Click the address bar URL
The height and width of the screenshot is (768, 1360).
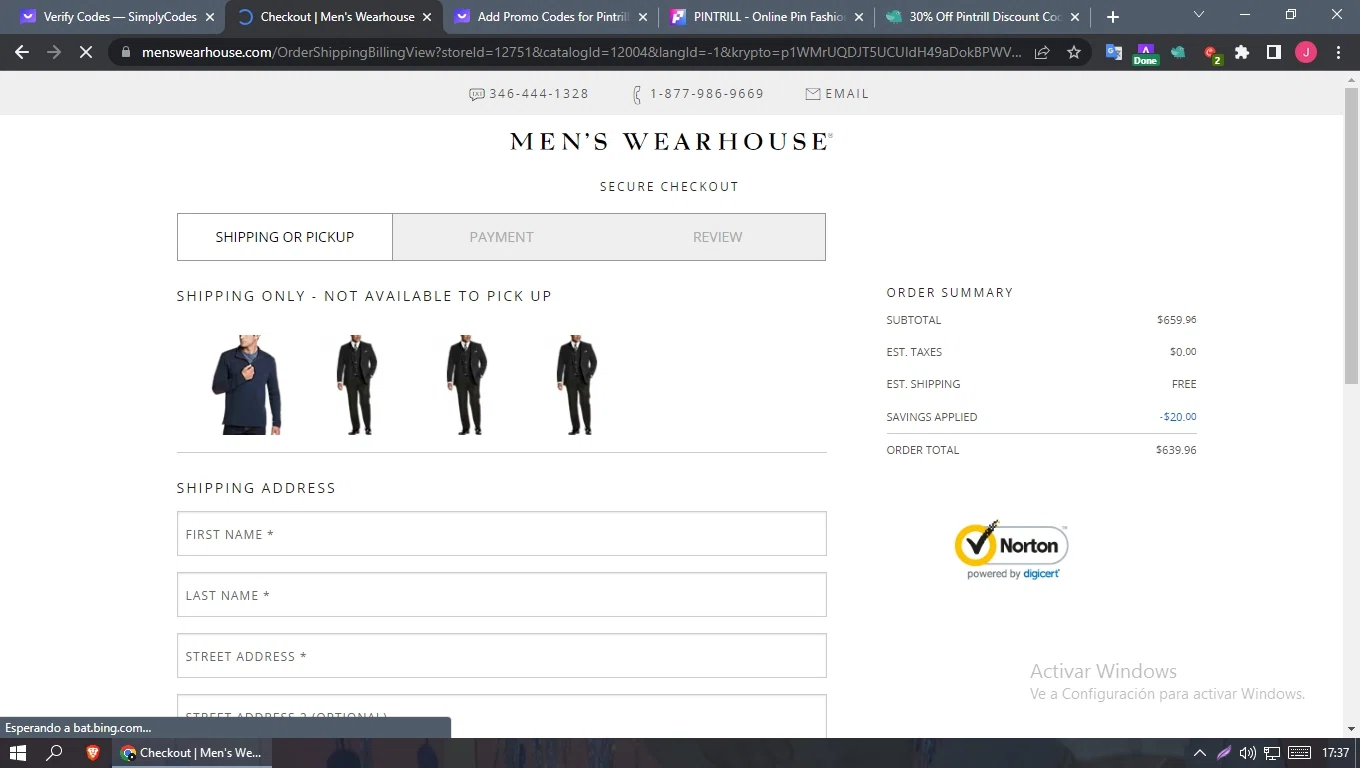tap(580, 52)
